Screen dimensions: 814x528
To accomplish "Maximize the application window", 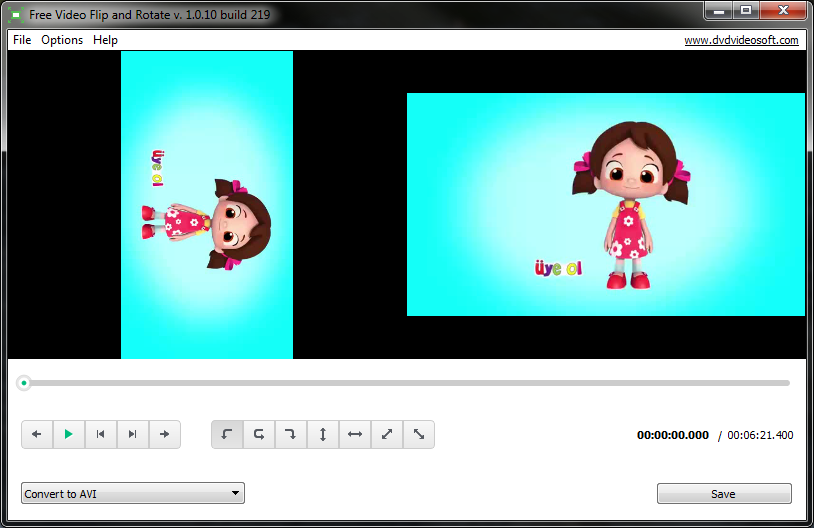I will (x=746, y=10).
